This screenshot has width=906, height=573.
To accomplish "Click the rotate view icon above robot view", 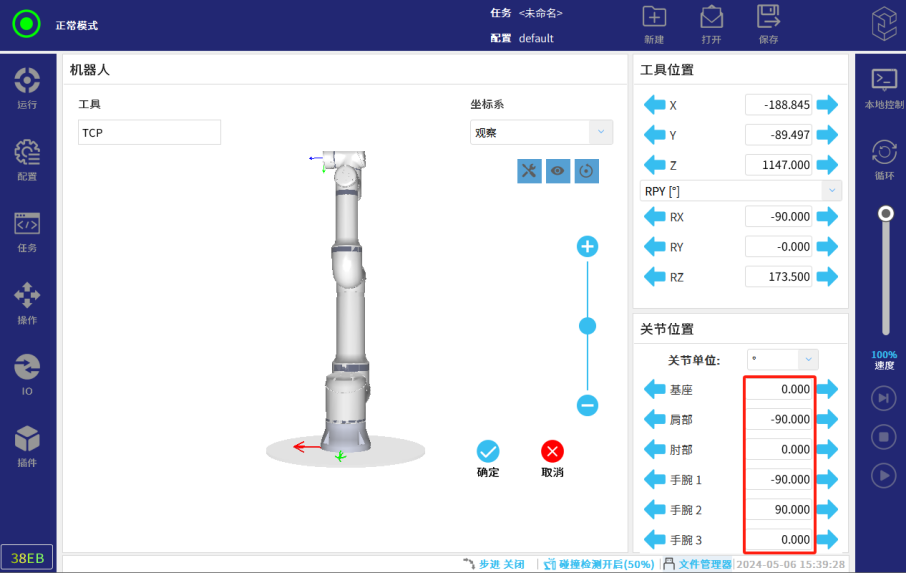I will click(587, 171).
